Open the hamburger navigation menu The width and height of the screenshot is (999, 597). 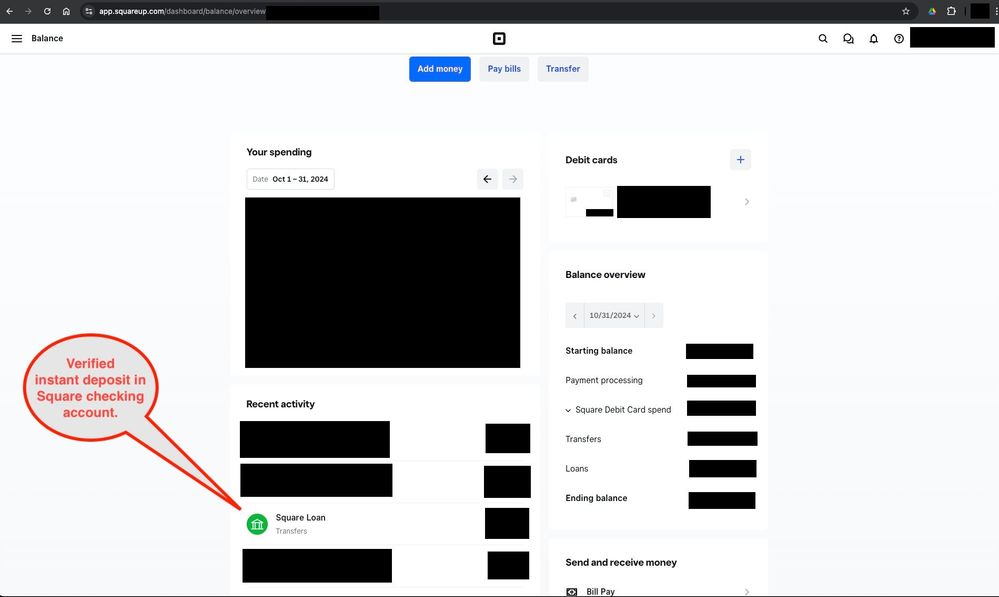16,39
